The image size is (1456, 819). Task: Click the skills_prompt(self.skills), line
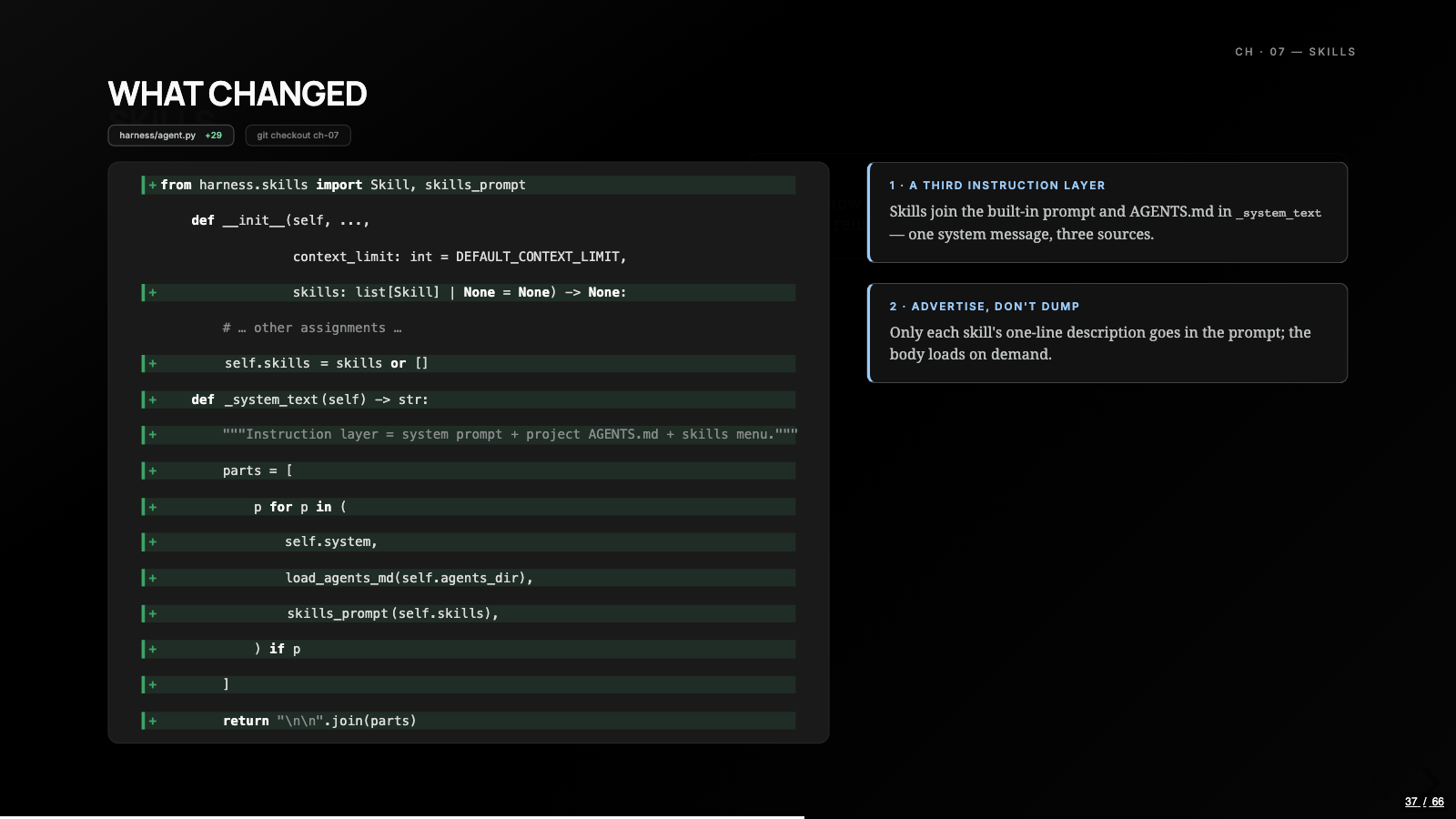point(469,613)
